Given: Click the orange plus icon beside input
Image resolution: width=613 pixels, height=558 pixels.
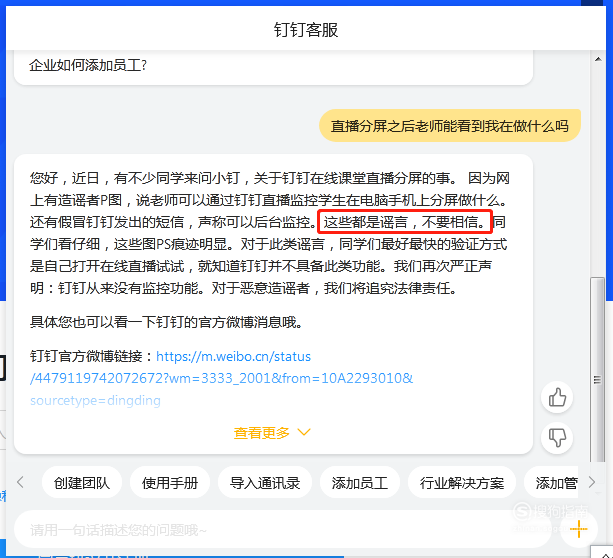Looking at the screenshot, I should coord(578,529).
